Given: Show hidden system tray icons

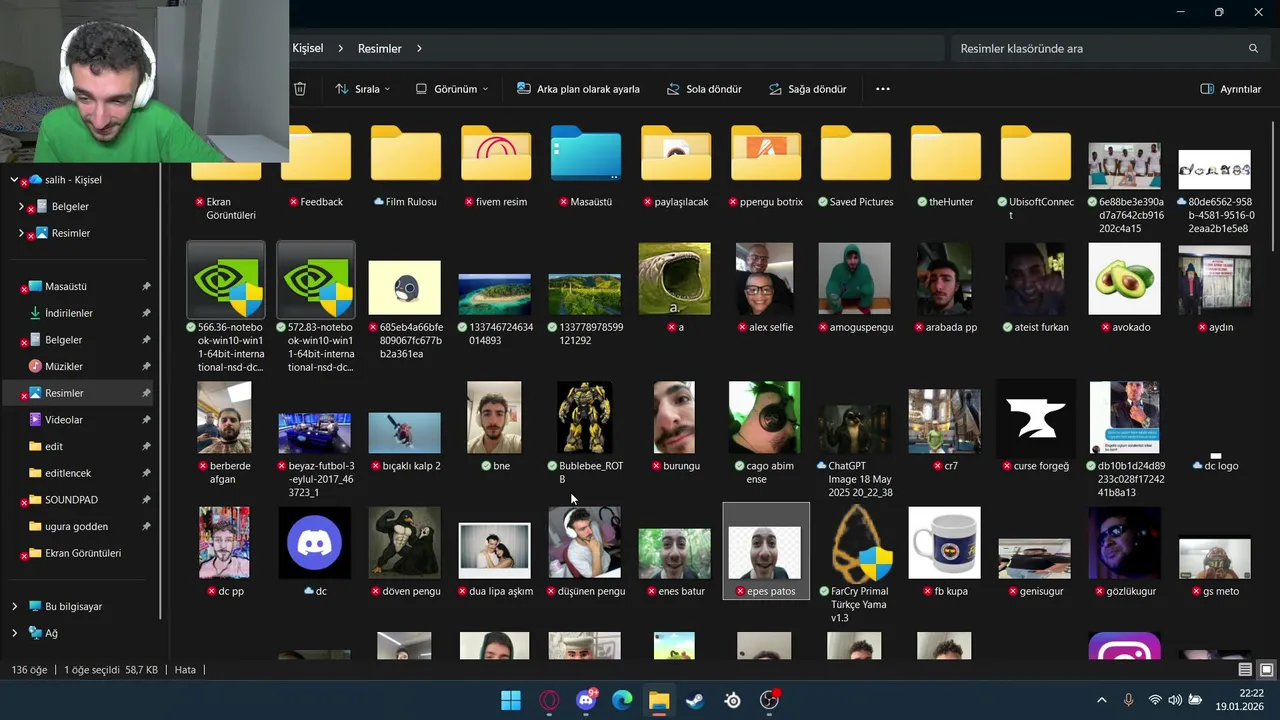Looking at the screenshot, I should pyautogui.click(x=1102, y=700).
